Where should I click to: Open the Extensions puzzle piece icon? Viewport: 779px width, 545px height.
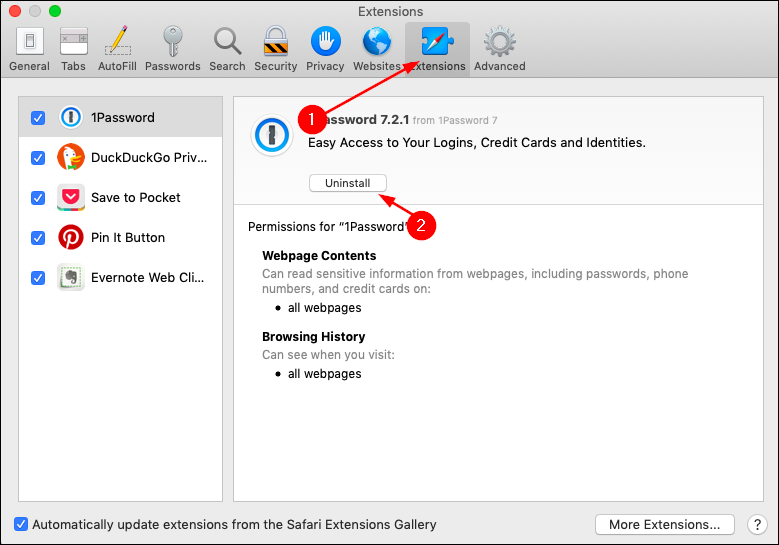(437, 41)
